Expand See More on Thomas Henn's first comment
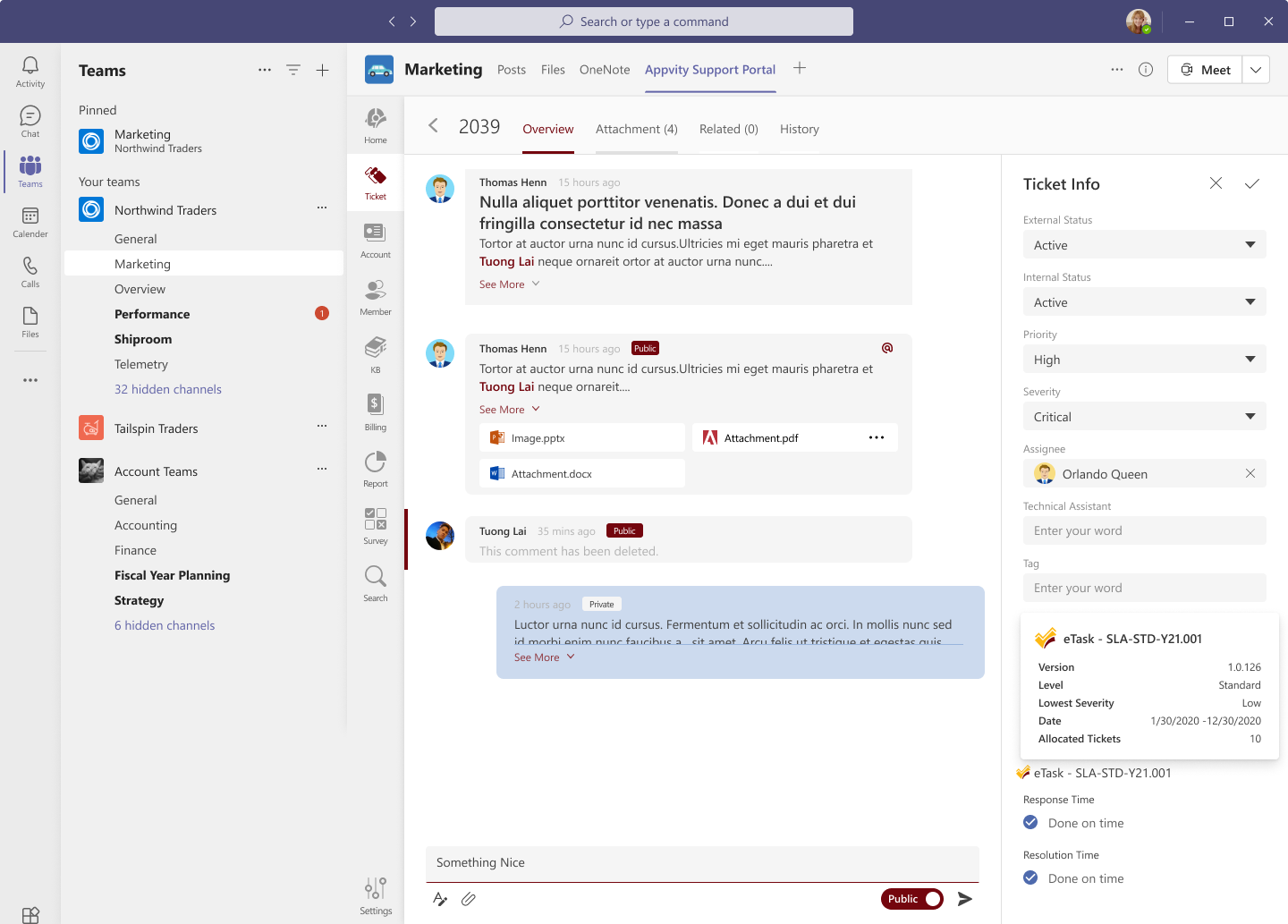Screen dimensions: 1288x924 [503, 284]
